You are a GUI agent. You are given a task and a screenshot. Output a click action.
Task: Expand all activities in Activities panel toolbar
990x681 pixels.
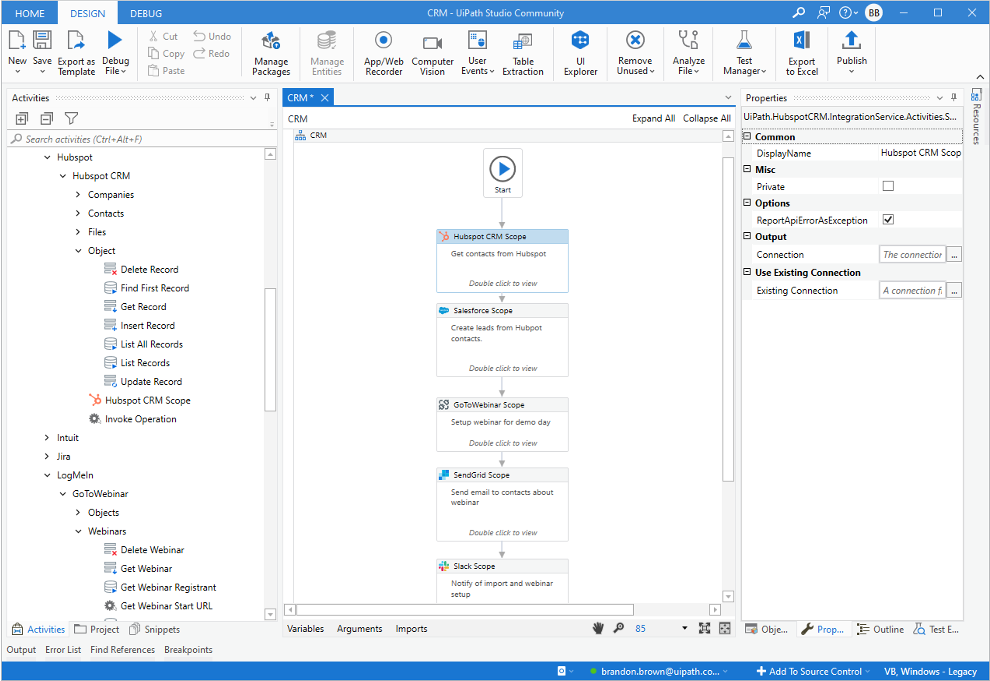[x=22, y=119]
